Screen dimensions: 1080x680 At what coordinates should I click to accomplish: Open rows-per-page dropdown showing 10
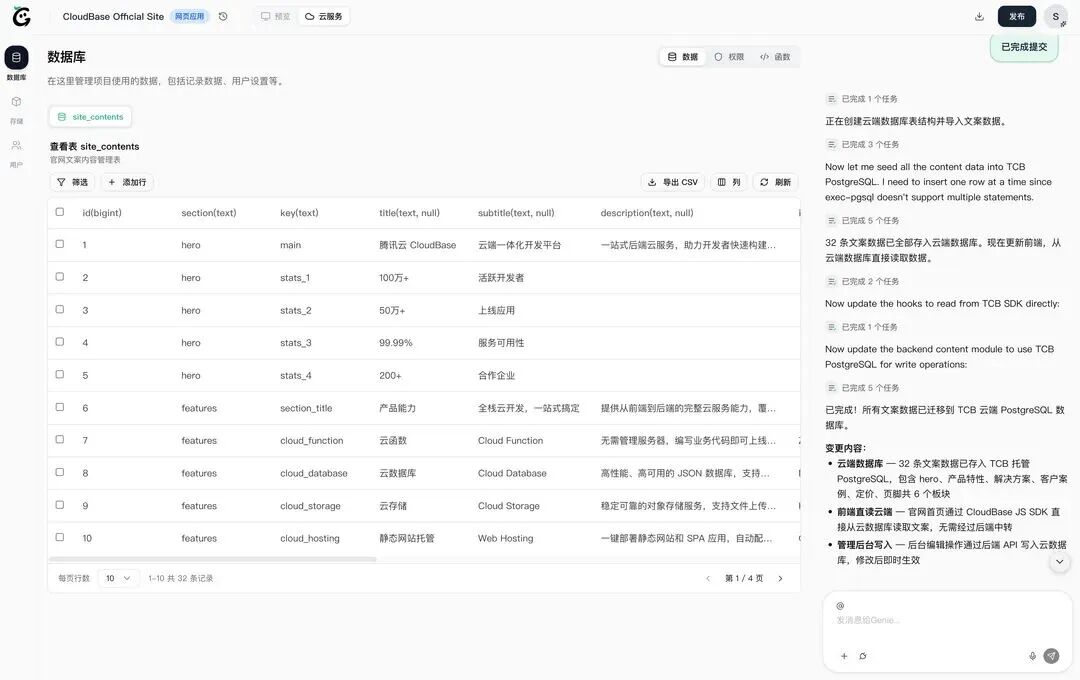click(118, 579)
